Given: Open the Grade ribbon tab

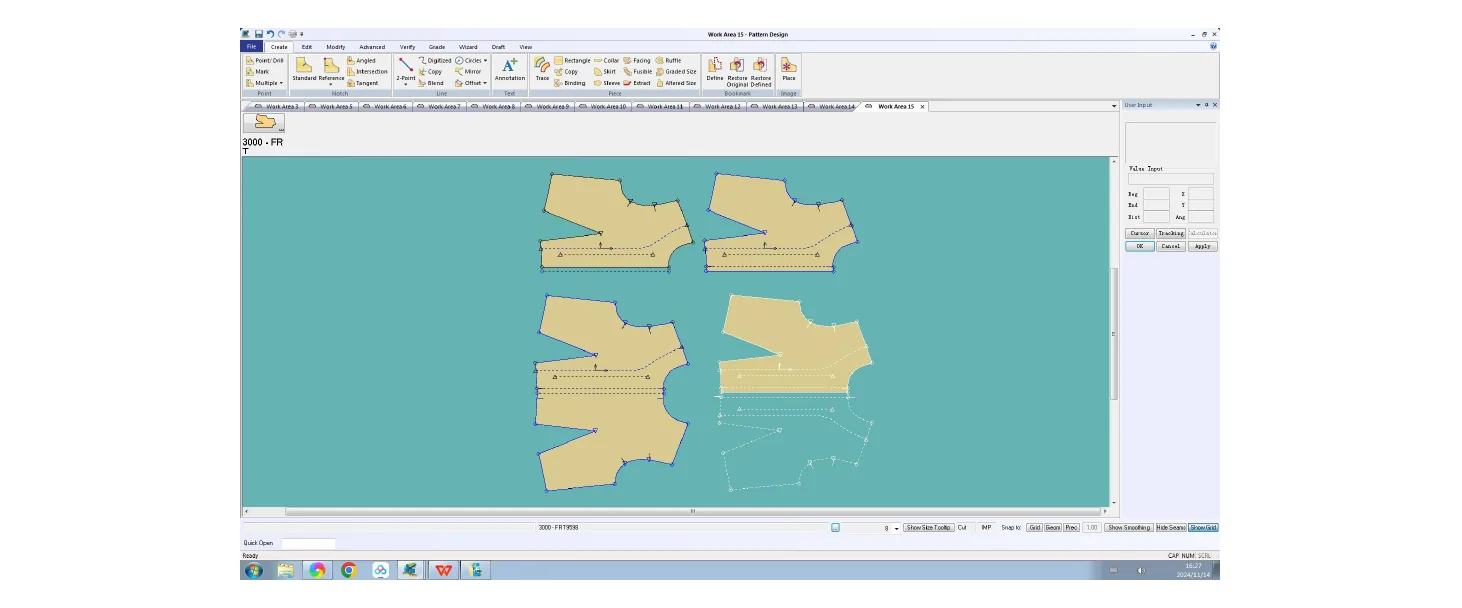Looking at the screenshot, I should tap(437, 47).
